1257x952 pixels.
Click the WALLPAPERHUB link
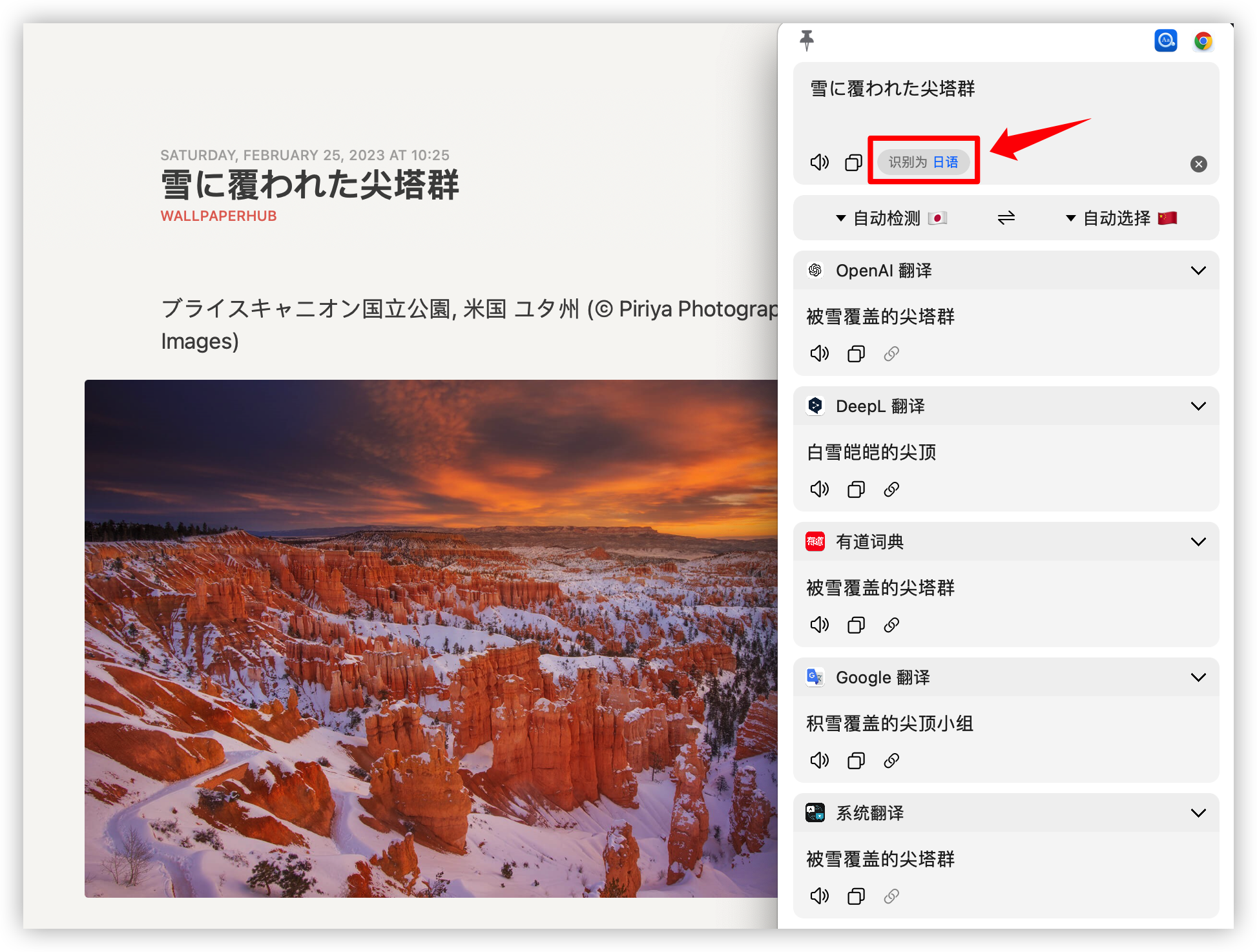tap(218, 216)
